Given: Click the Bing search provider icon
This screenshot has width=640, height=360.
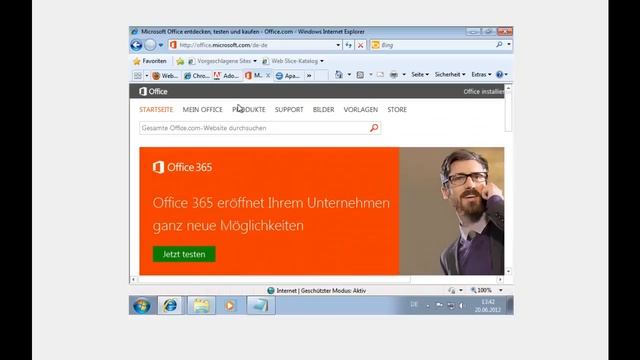Looking at the screenshot, I should click(376, 45).
